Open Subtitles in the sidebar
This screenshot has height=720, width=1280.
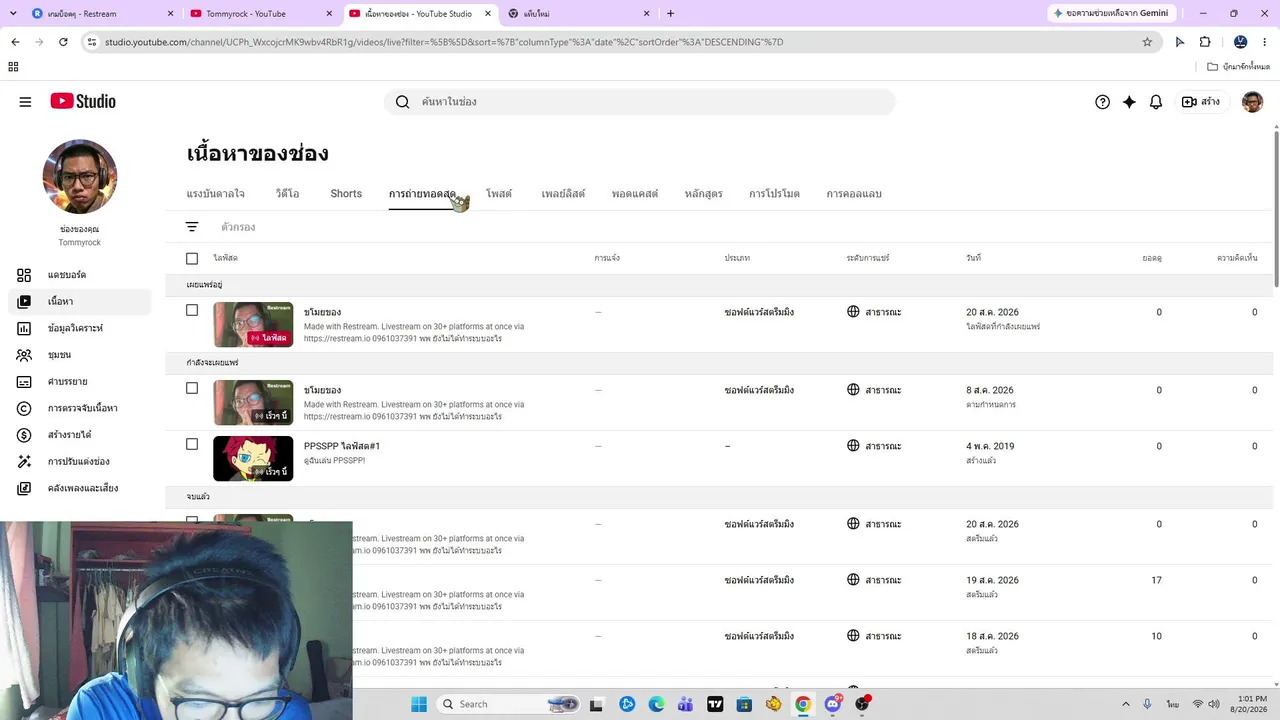80,382
